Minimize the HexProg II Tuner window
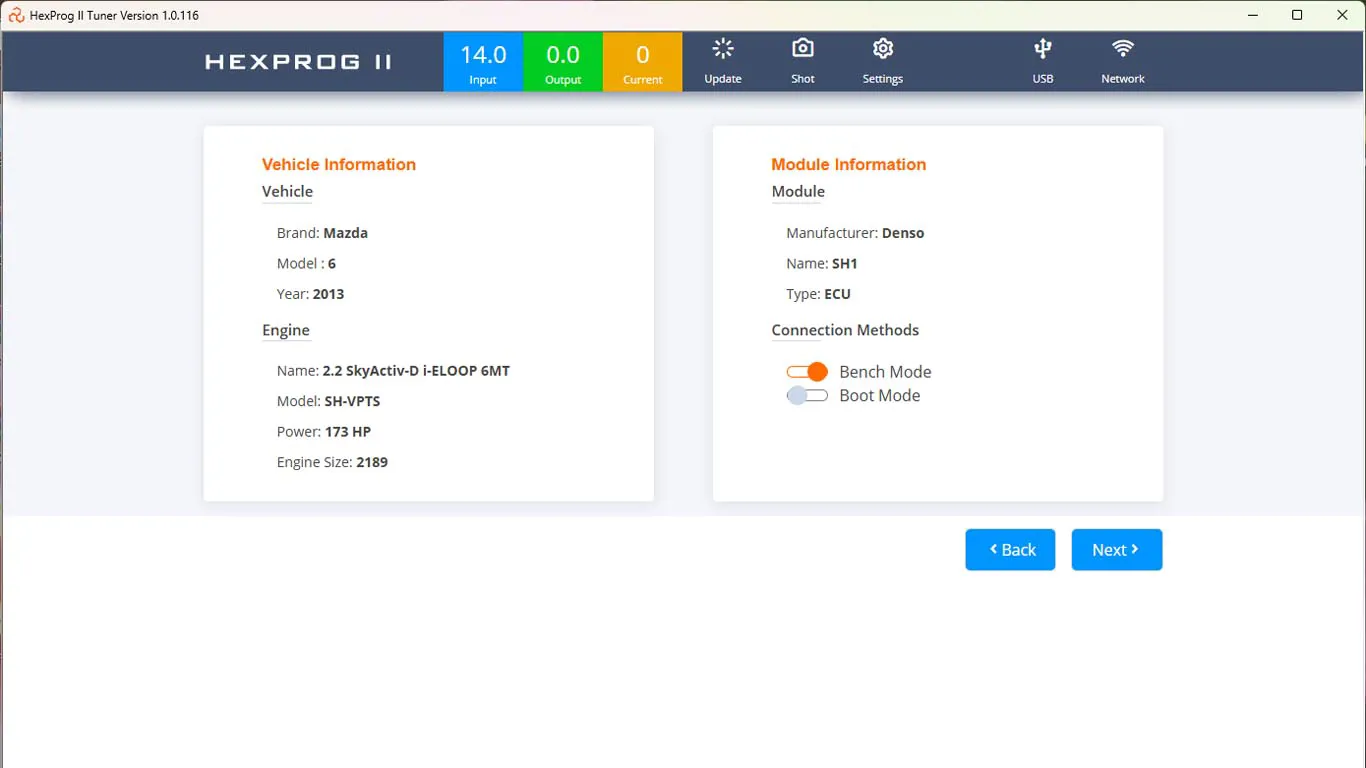Screen dimensions: 1366x768 (1252, 15)
